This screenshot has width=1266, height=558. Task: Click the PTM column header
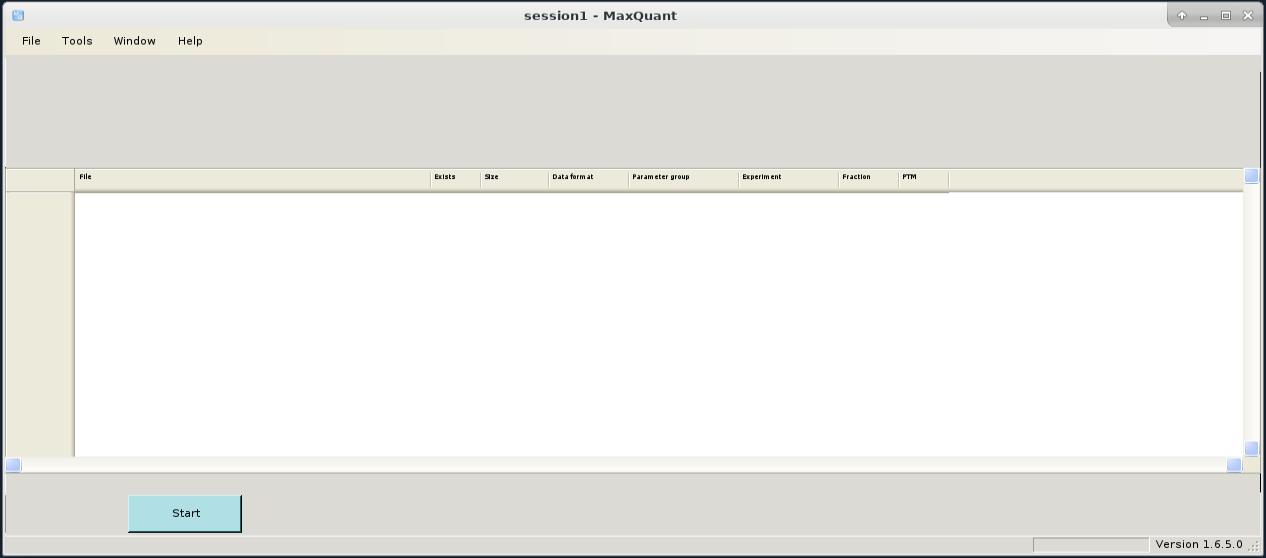[923, 178]
